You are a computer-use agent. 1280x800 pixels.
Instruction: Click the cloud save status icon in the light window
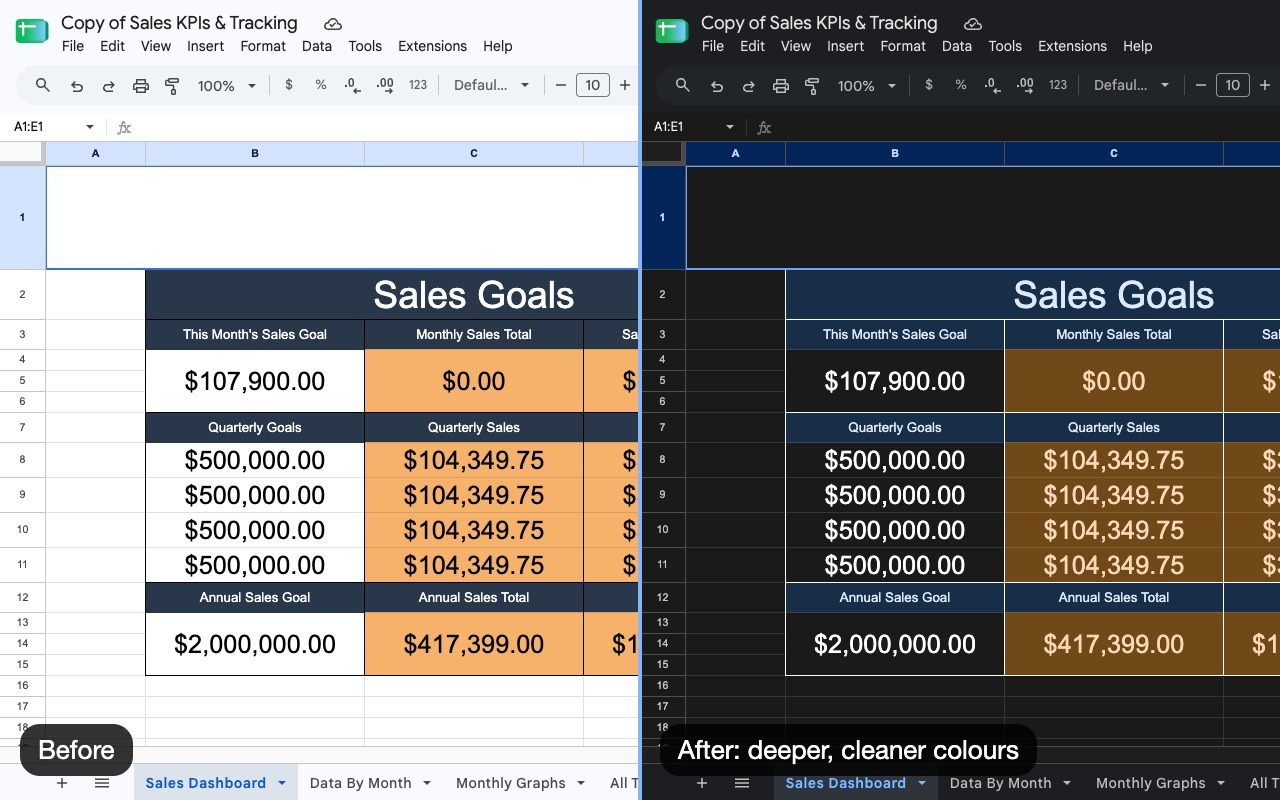click(x=333, y=24)
